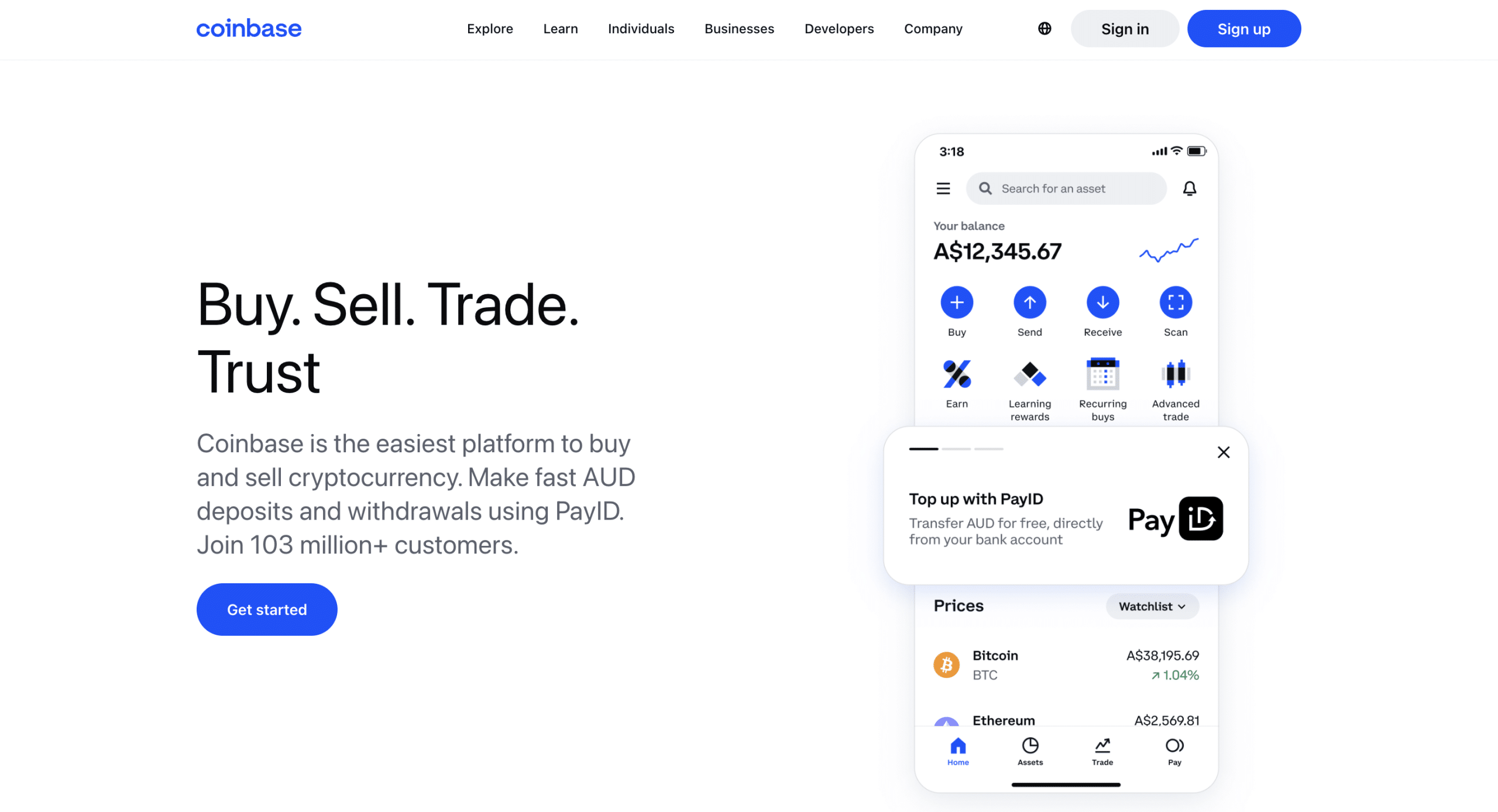The height and width of the screenshot is (812, 1498).
Task: Click the Buy icon in app
Action: coord(956,302)
